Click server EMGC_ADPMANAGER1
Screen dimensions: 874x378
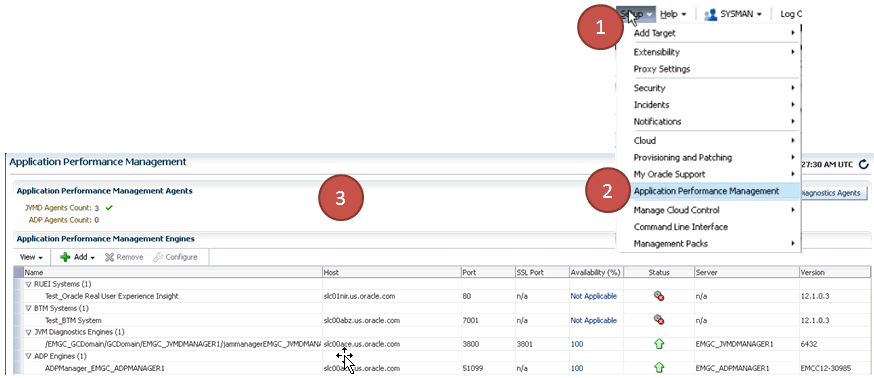pyautogui.click(x=732, y=368)
